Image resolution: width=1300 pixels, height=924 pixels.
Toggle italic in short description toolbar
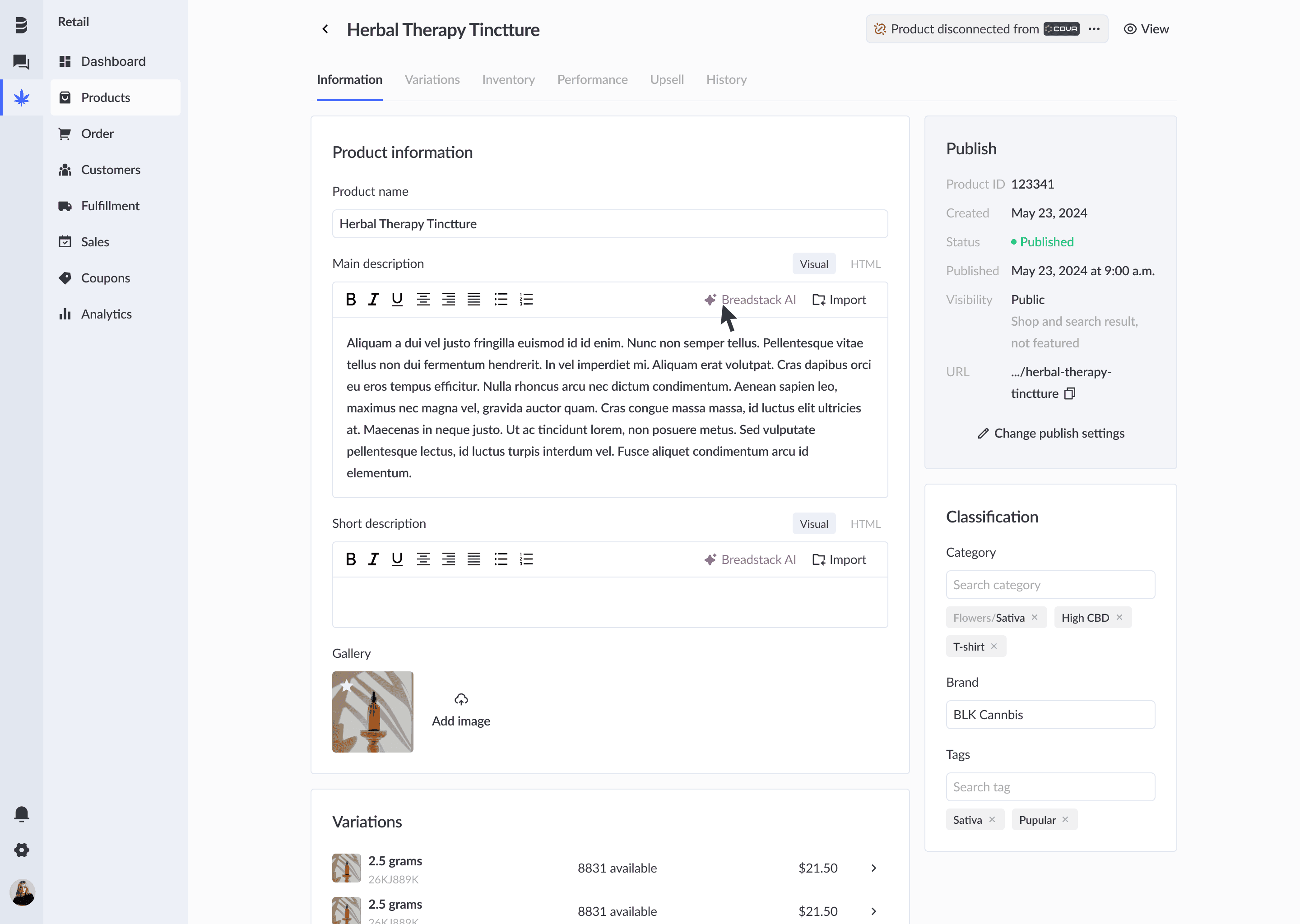click(373, 559)
